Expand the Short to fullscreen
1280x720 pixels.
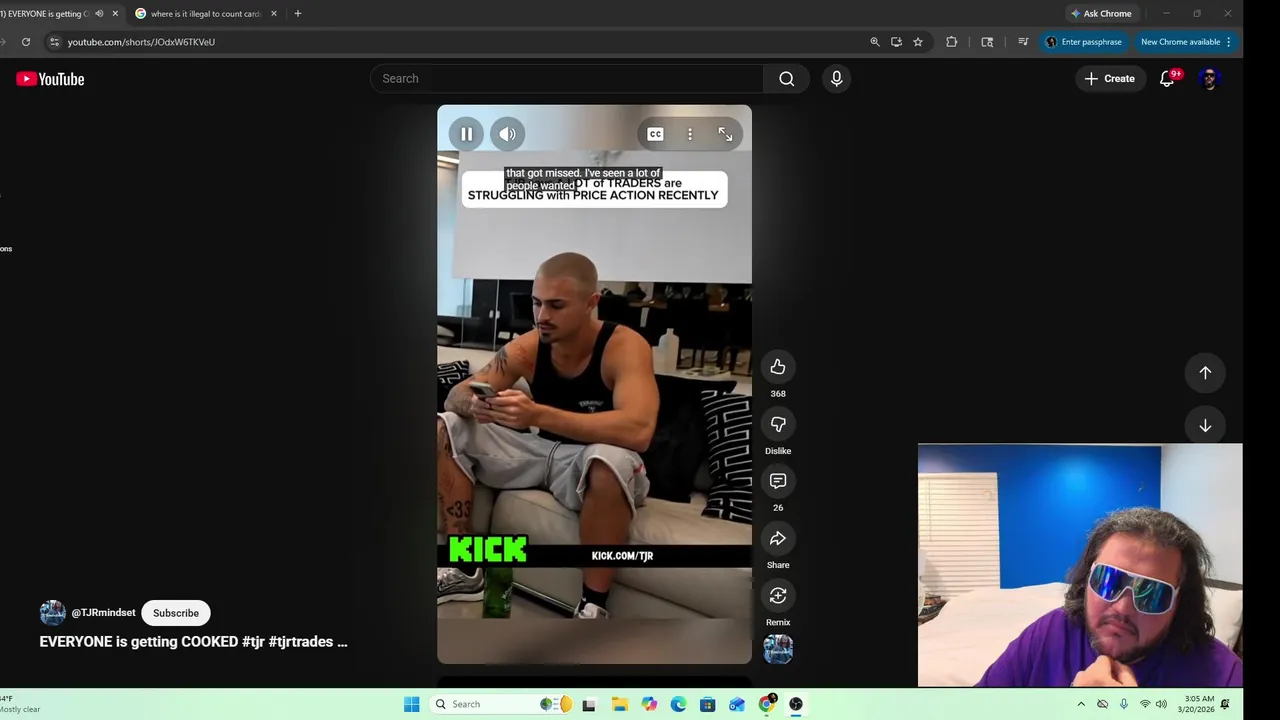pyautogui.click(x=725, y=134)
